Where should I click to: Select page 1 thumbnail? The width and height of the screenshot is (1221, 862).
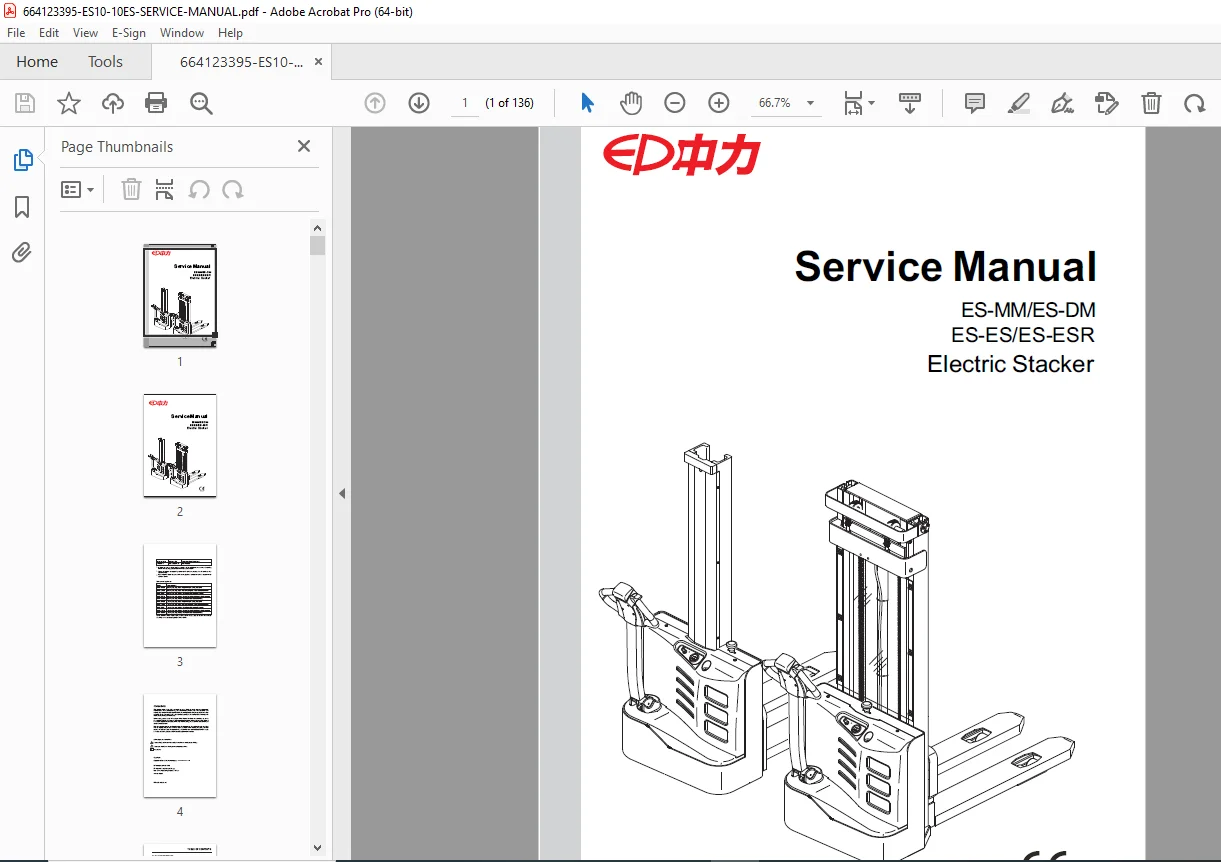(180, 296)
